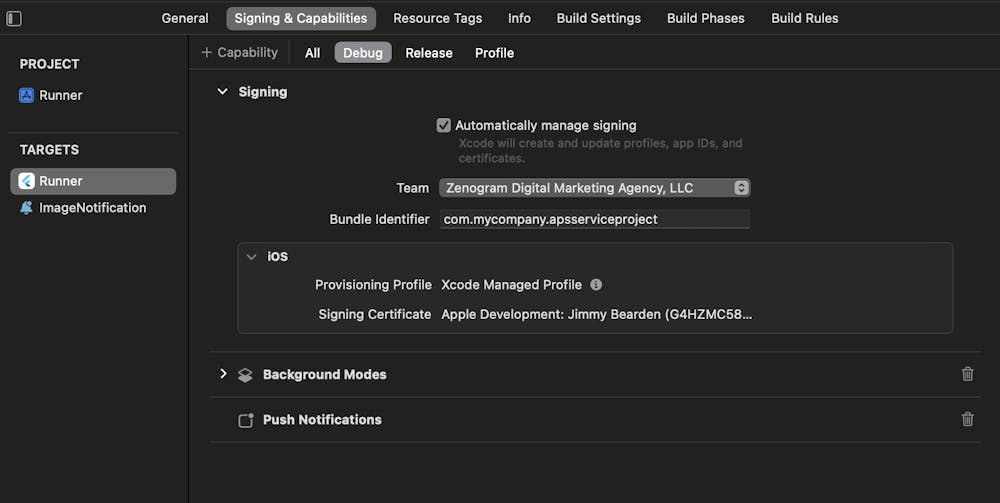Viewport: 1000px width, 503px height.
Task: Delete the Background Modes capability
Action: (967, 374)
